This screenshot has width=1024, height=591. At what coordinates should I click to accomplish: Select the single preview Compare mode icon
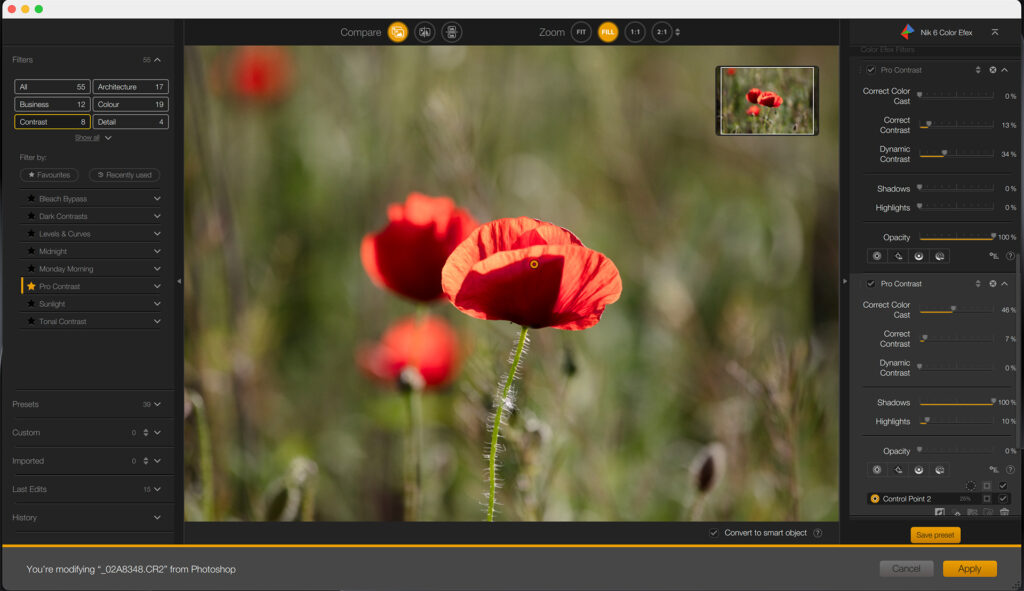(397, 32)
